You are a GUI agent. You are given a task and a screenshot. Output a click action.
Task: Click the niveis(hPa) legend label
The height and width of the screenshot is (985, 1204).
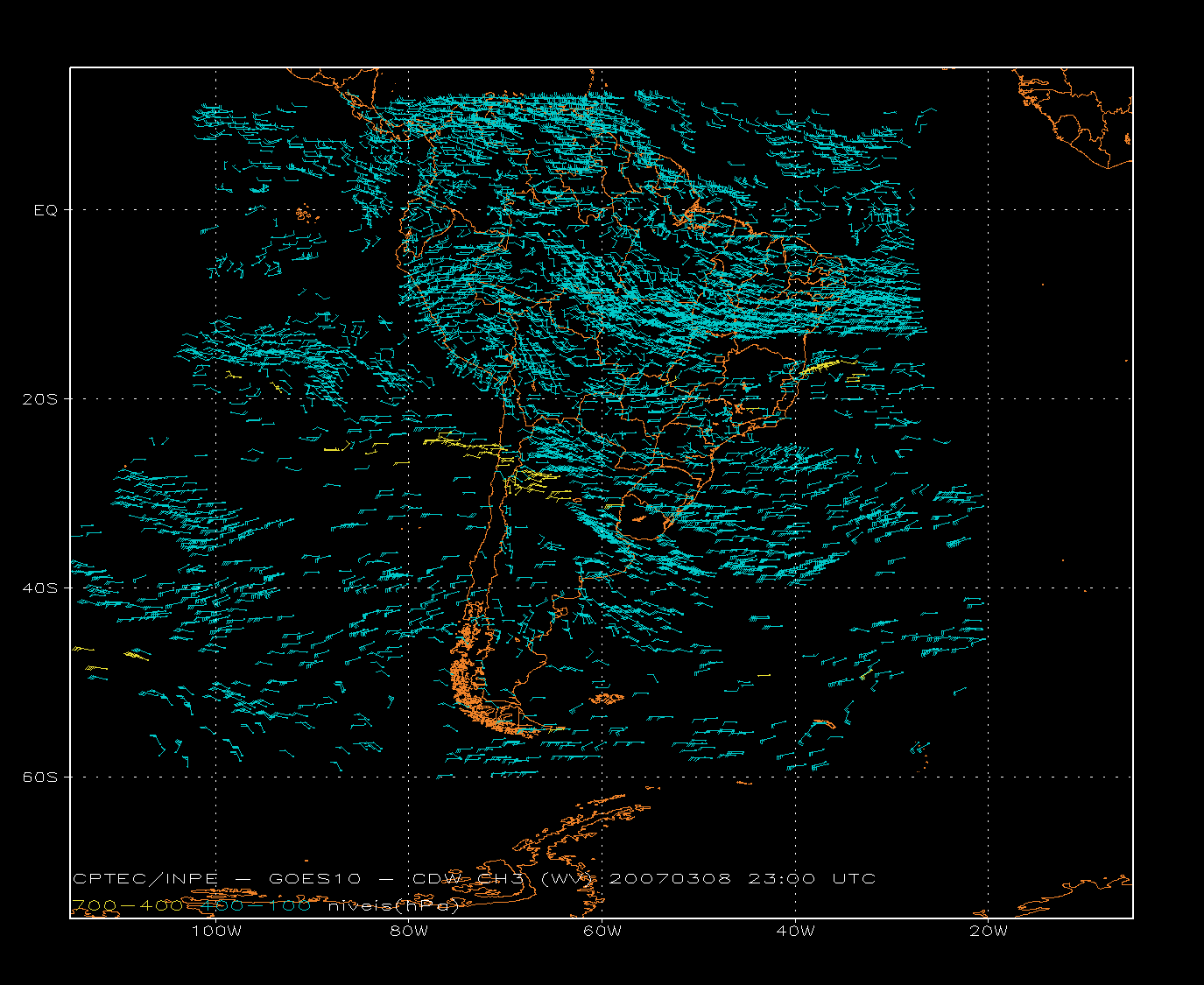(x=393, y=906)
